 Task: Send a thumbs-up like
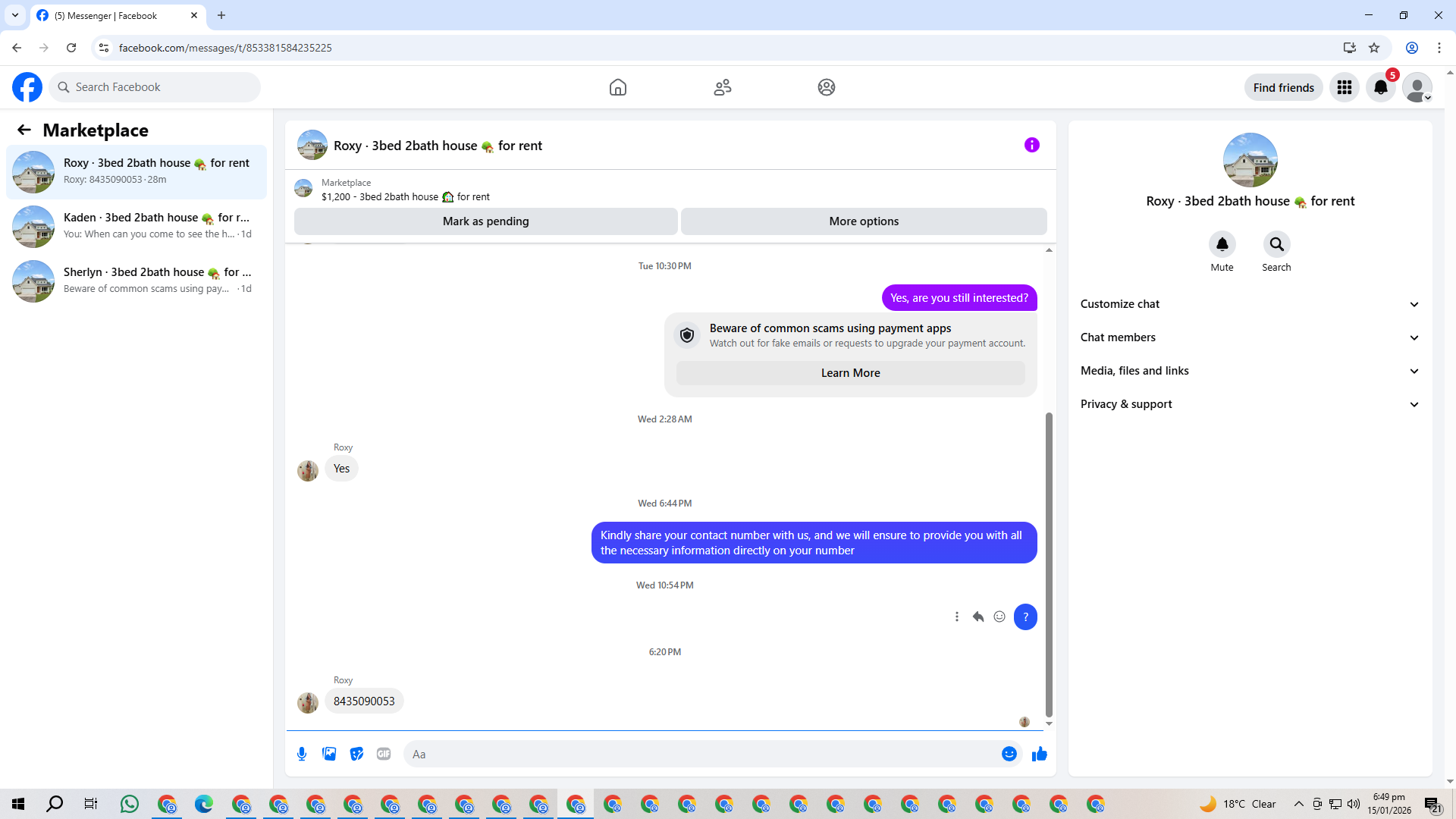pos(1039,754)
